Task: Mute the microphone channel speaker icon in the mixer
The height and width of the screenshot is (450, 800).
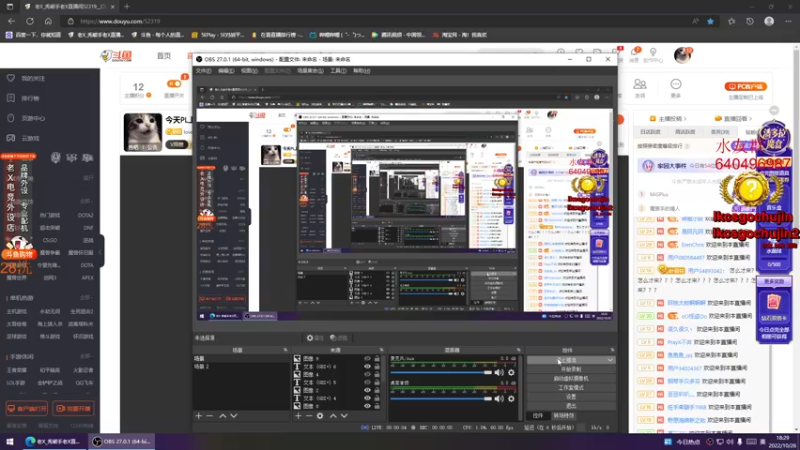Action: (499, 372)
